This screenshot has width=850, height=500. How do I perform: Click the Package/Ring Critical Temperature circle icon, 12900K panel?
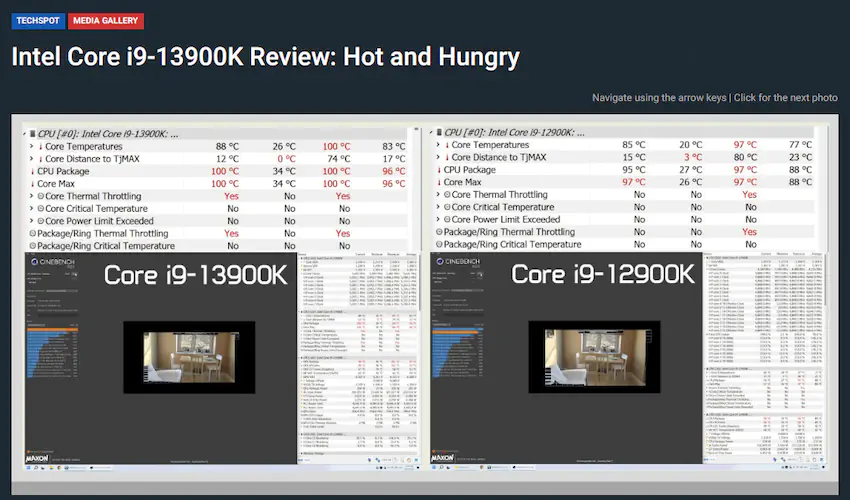pyautogui.click(x=439, y=245)
